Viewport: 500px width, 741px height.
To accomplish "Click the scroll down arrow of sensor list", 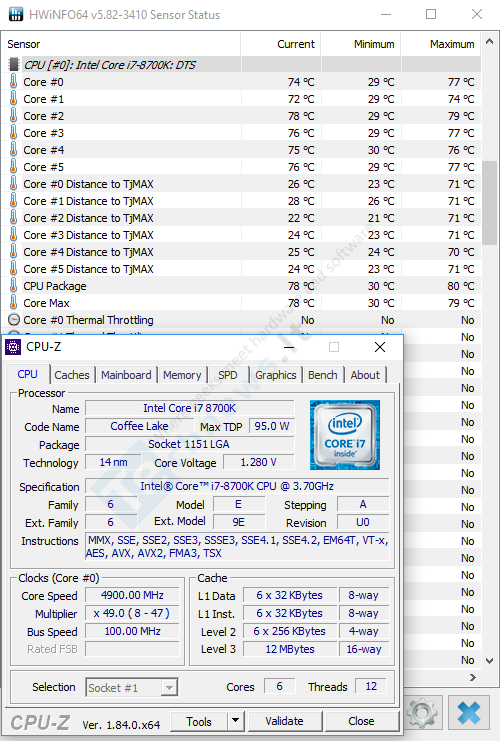I will [490, 661].
